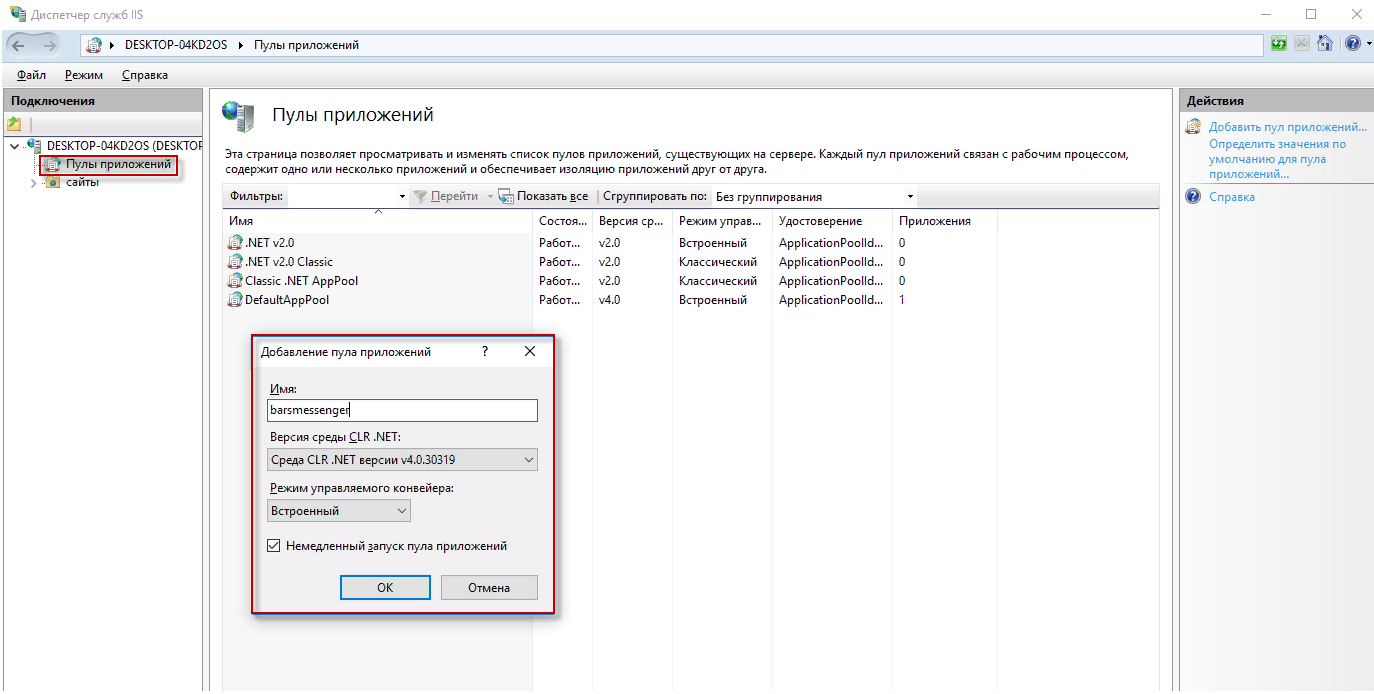1374x694 pixels.
Task: Click the Classic .NET AppPool row icon
Action: click(x=235, y=281)
